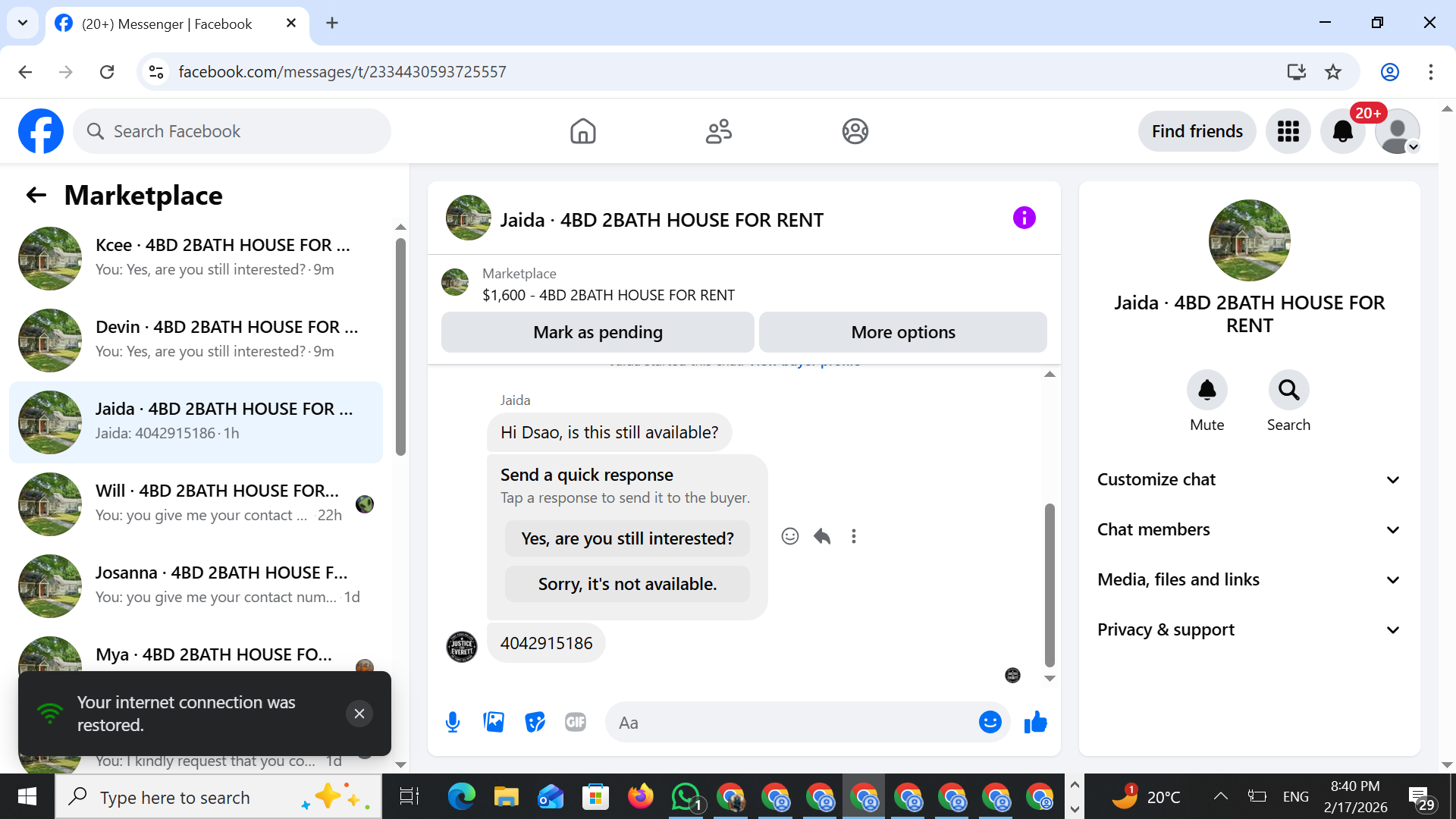Reply to the quick response message

tap(822, 537)
